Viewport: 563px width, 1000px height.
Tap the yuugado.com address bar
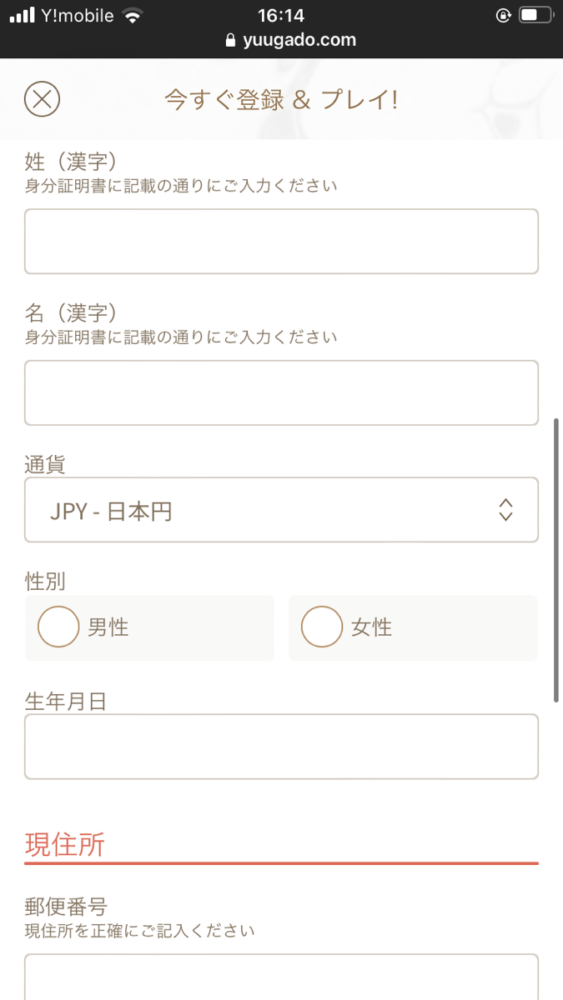[x=291, y=40]
